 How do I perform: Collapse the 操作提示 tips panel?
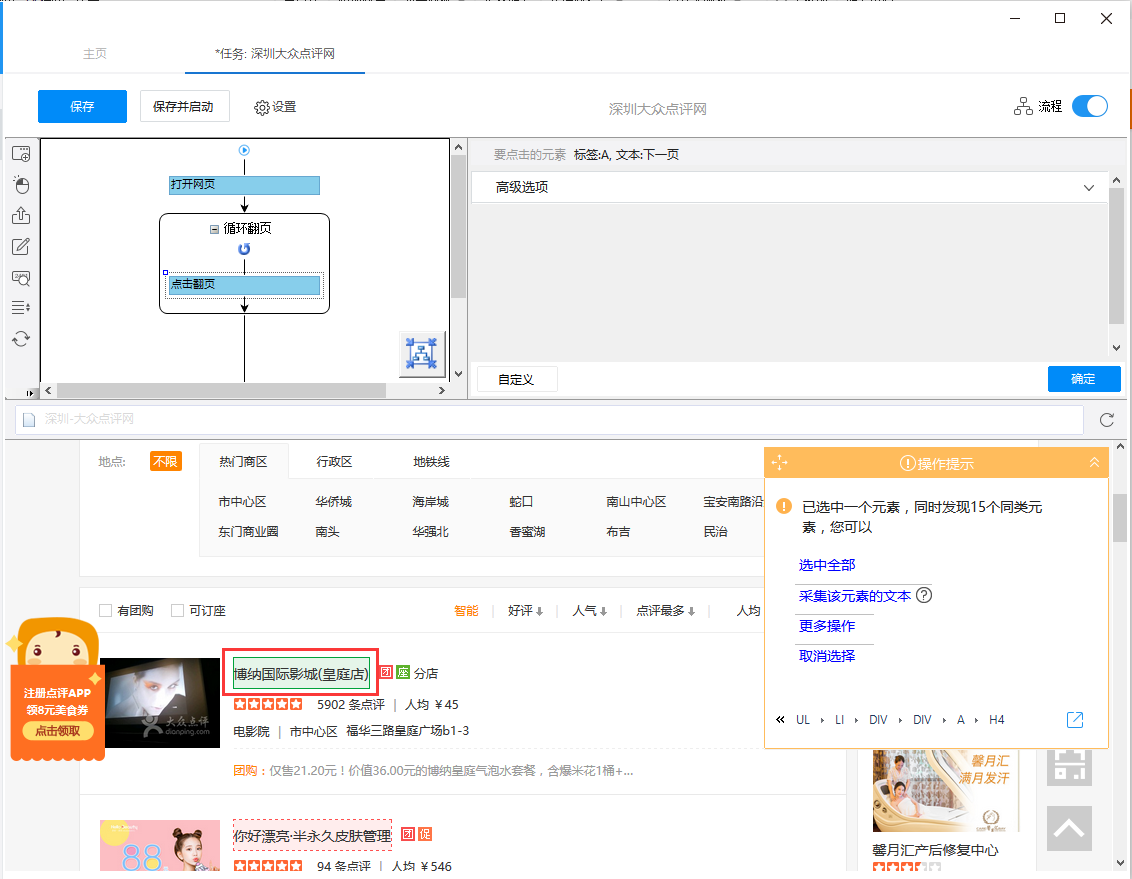pos(1094,462)
